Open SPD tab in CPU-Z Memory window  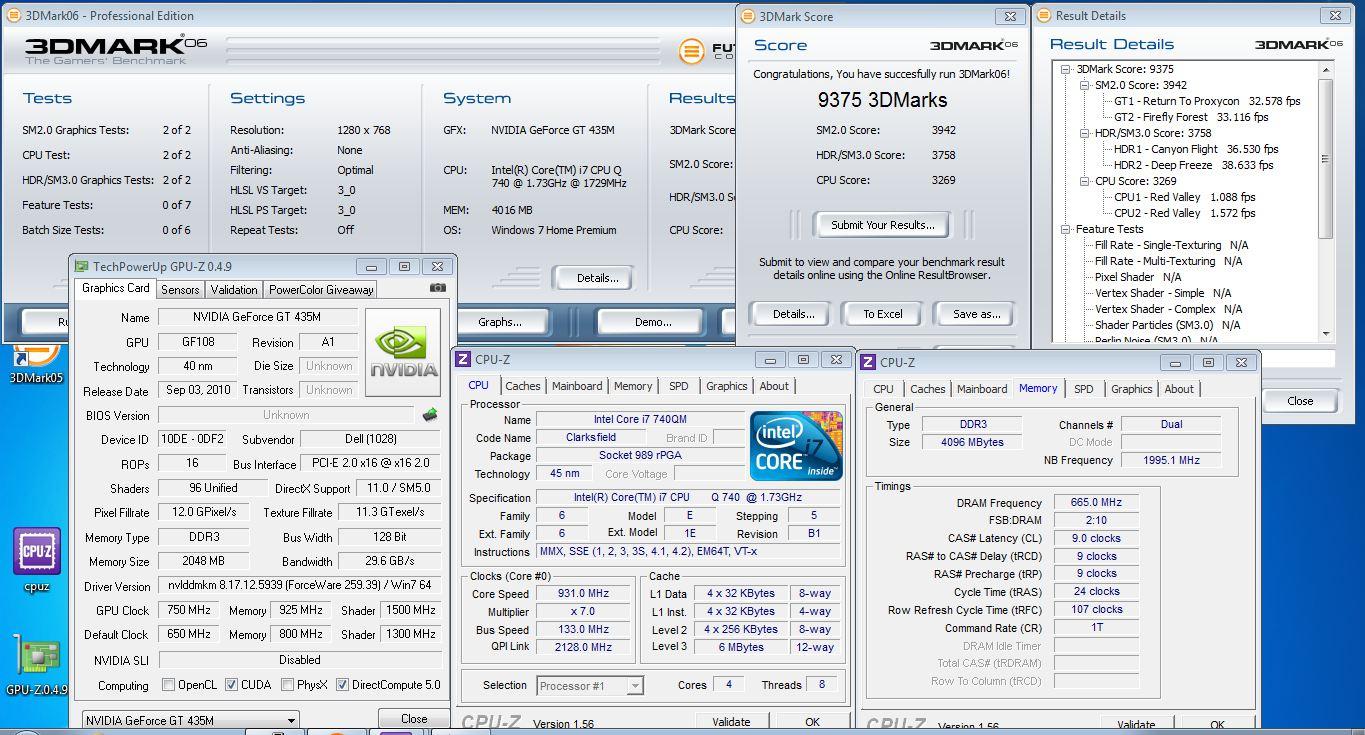(x=1084, y=389)
